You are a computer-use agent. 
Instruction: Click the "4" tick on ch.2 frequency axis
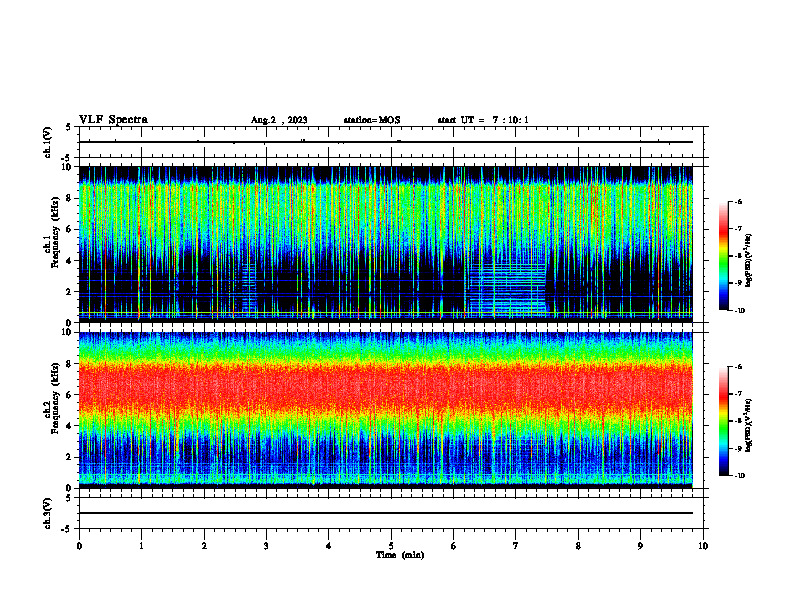pos(69,426)
